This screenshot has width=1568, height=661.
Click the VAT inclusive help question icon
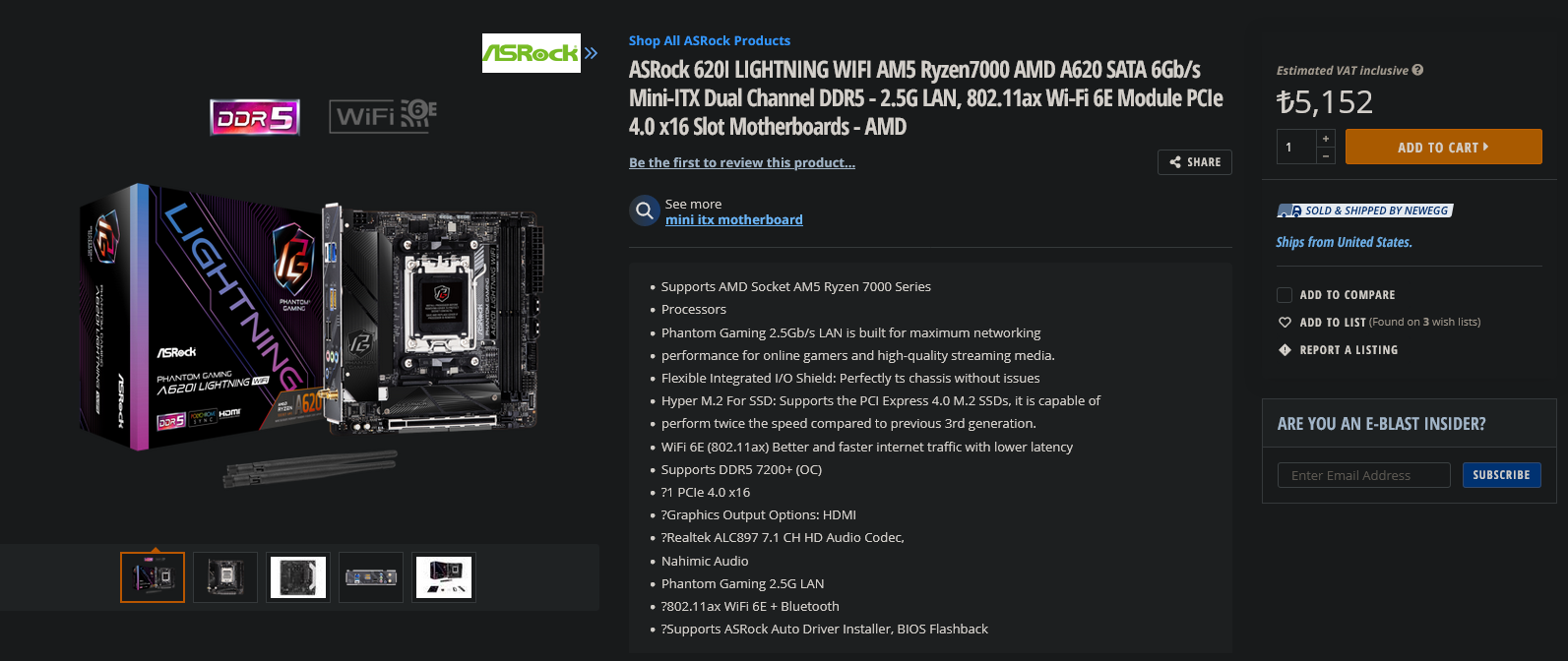pos(1417,70)
